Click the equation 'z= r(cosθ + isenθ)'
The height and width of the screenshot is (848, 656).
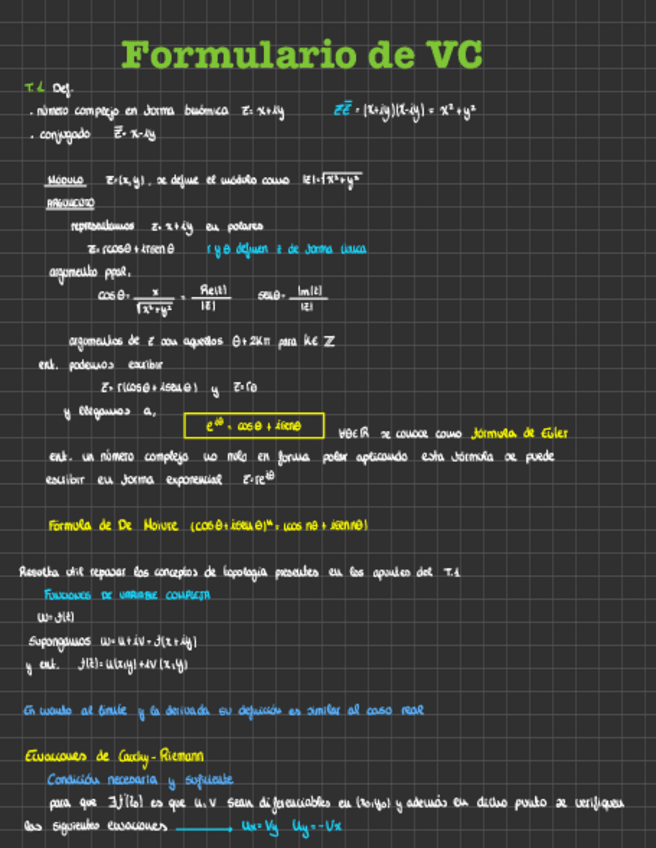149,388
